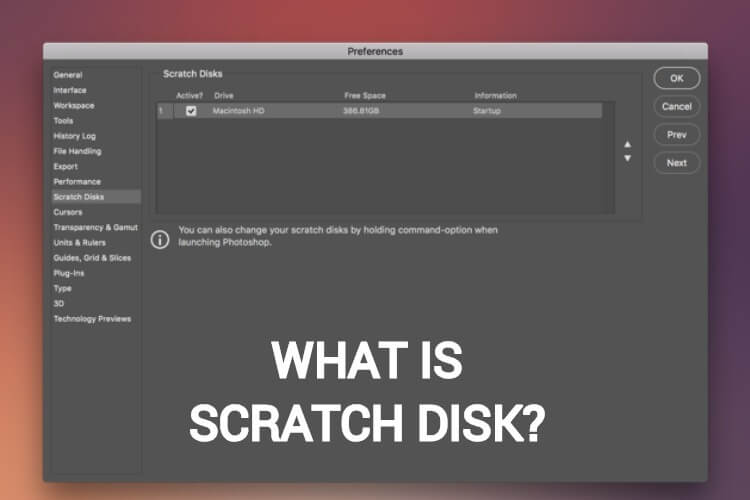Open Transparency & Gamut settings

coord(95,227)
